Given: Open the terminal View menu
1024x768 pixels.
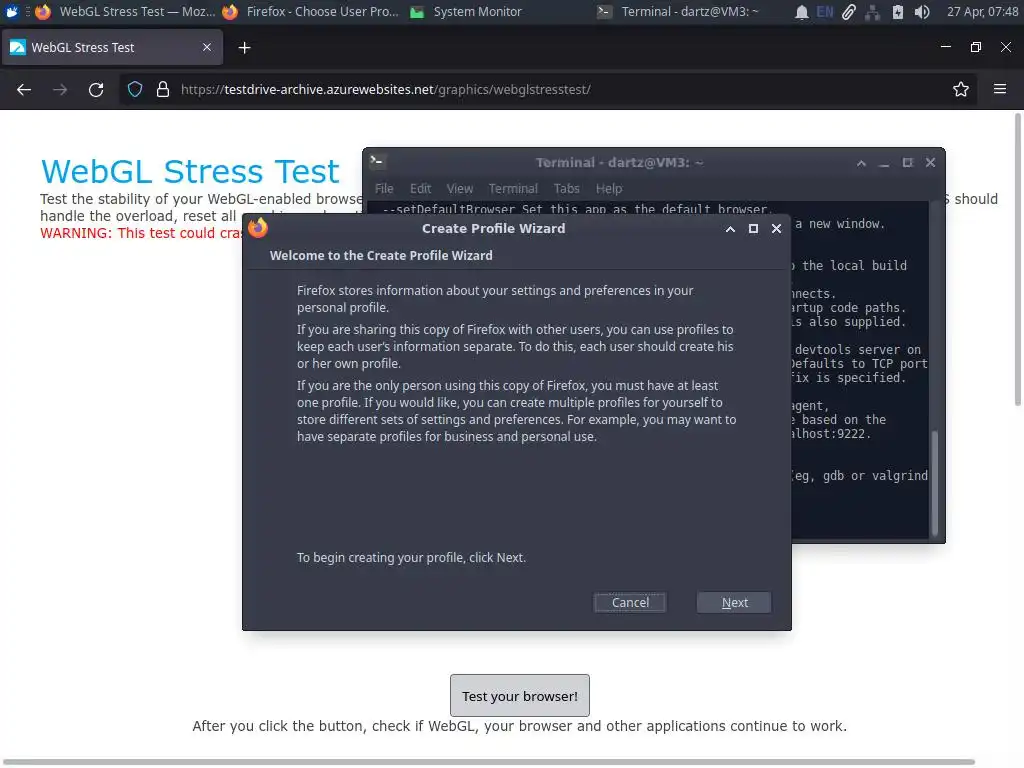Looking at the screenshot, I should [460, 188].
